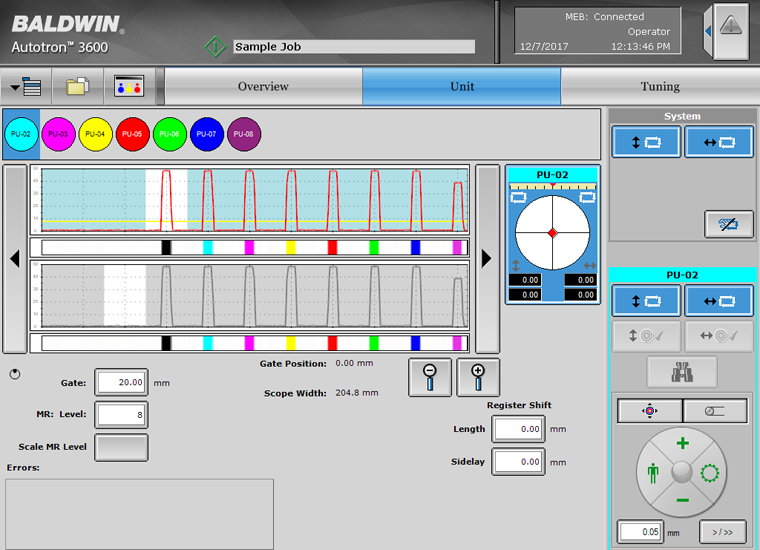Shift the scope view left with the black arrow
760x550 pixels.
point(15,259)
